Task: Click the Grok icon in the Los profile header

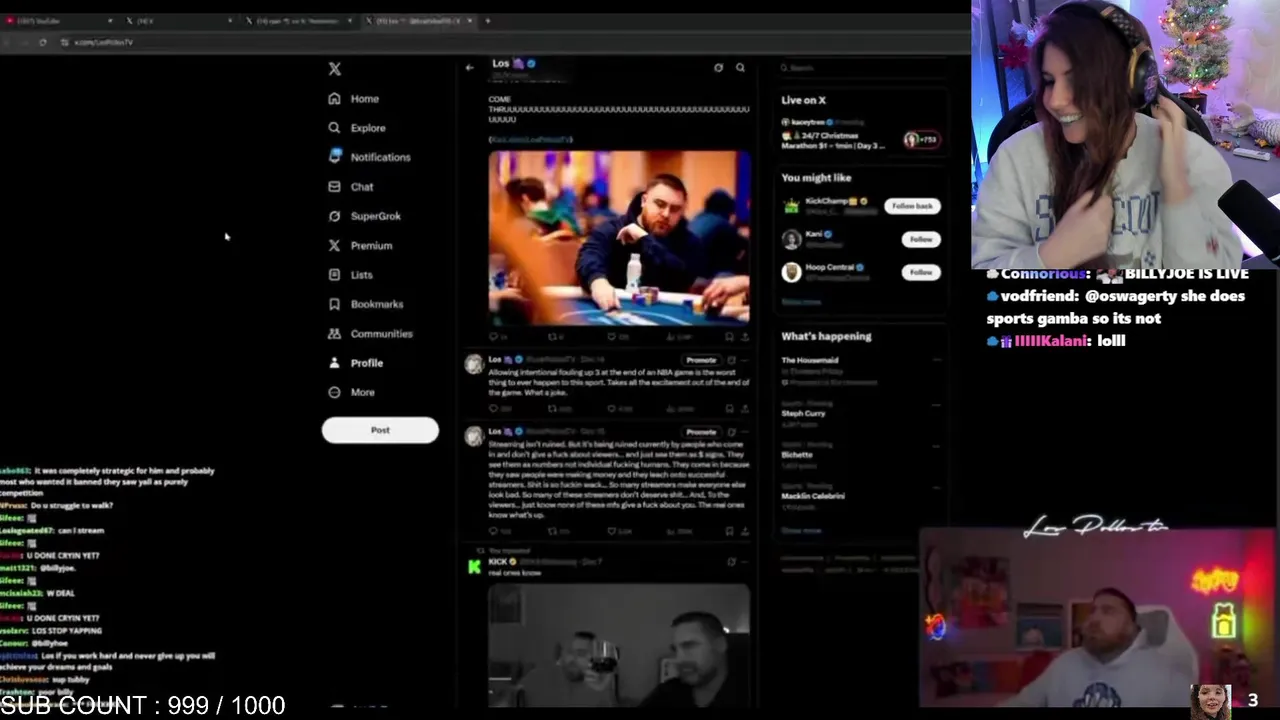Action: tap(718, 67)
